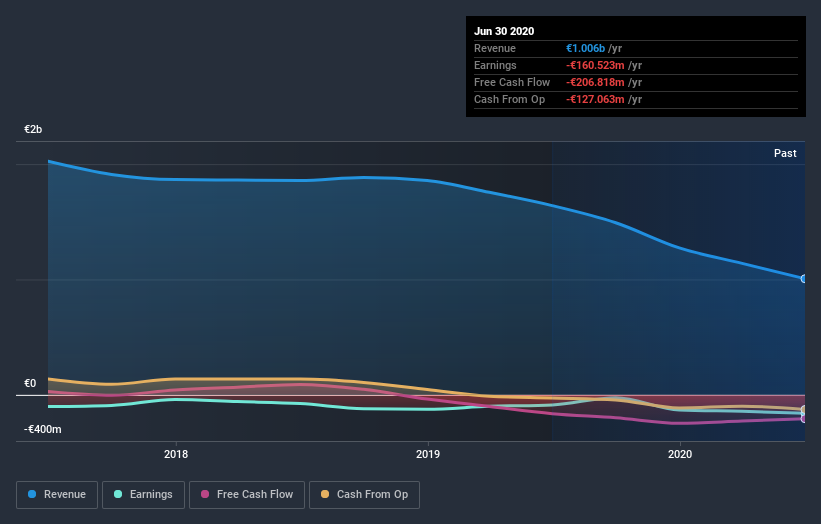Screen dimensions: 821x524
Task: Click the €1.006b revenue value
Action: click(x=585, y=48)
